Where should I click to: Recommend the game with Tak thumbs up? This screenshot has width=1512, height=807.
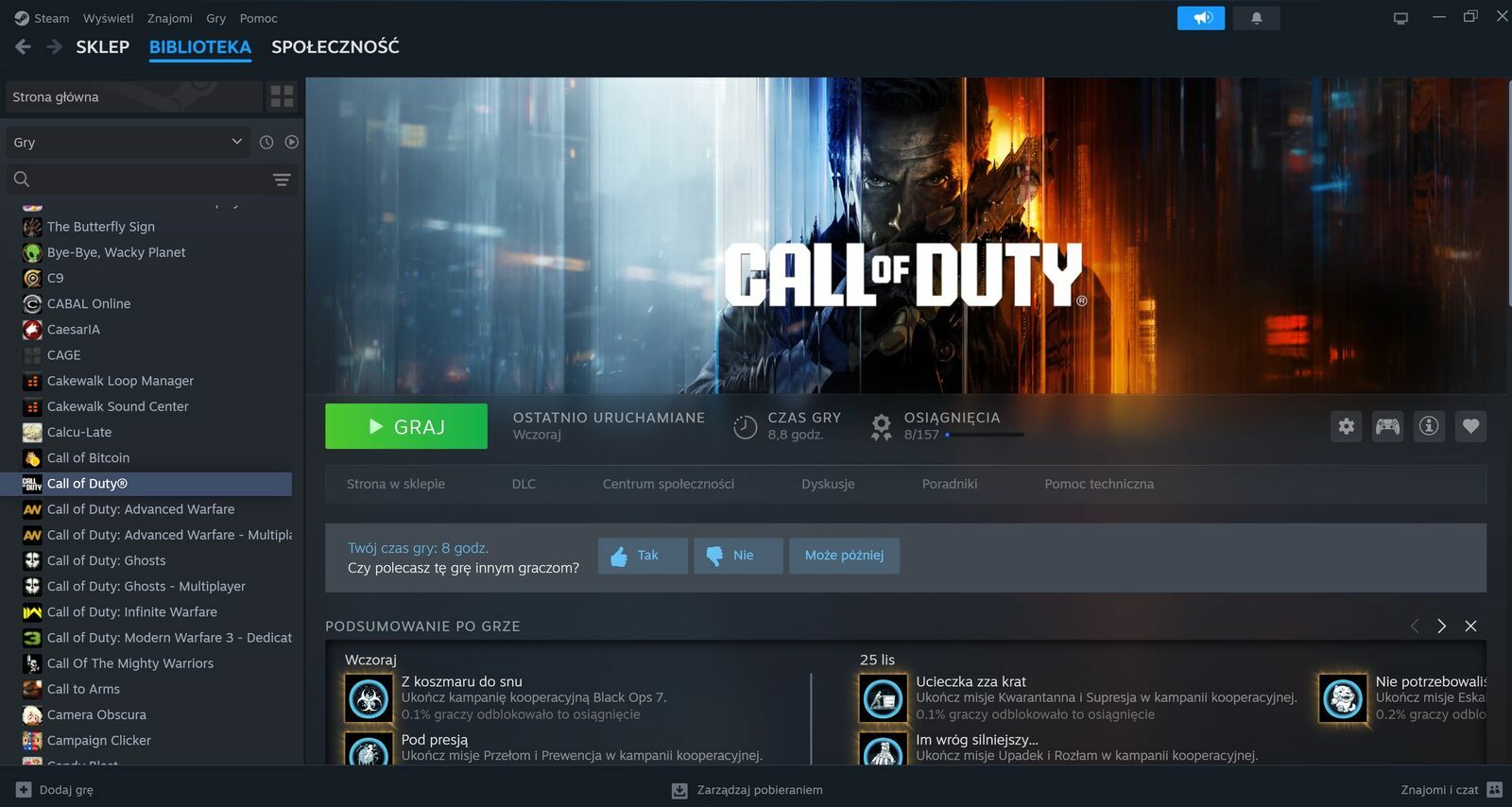643,556
